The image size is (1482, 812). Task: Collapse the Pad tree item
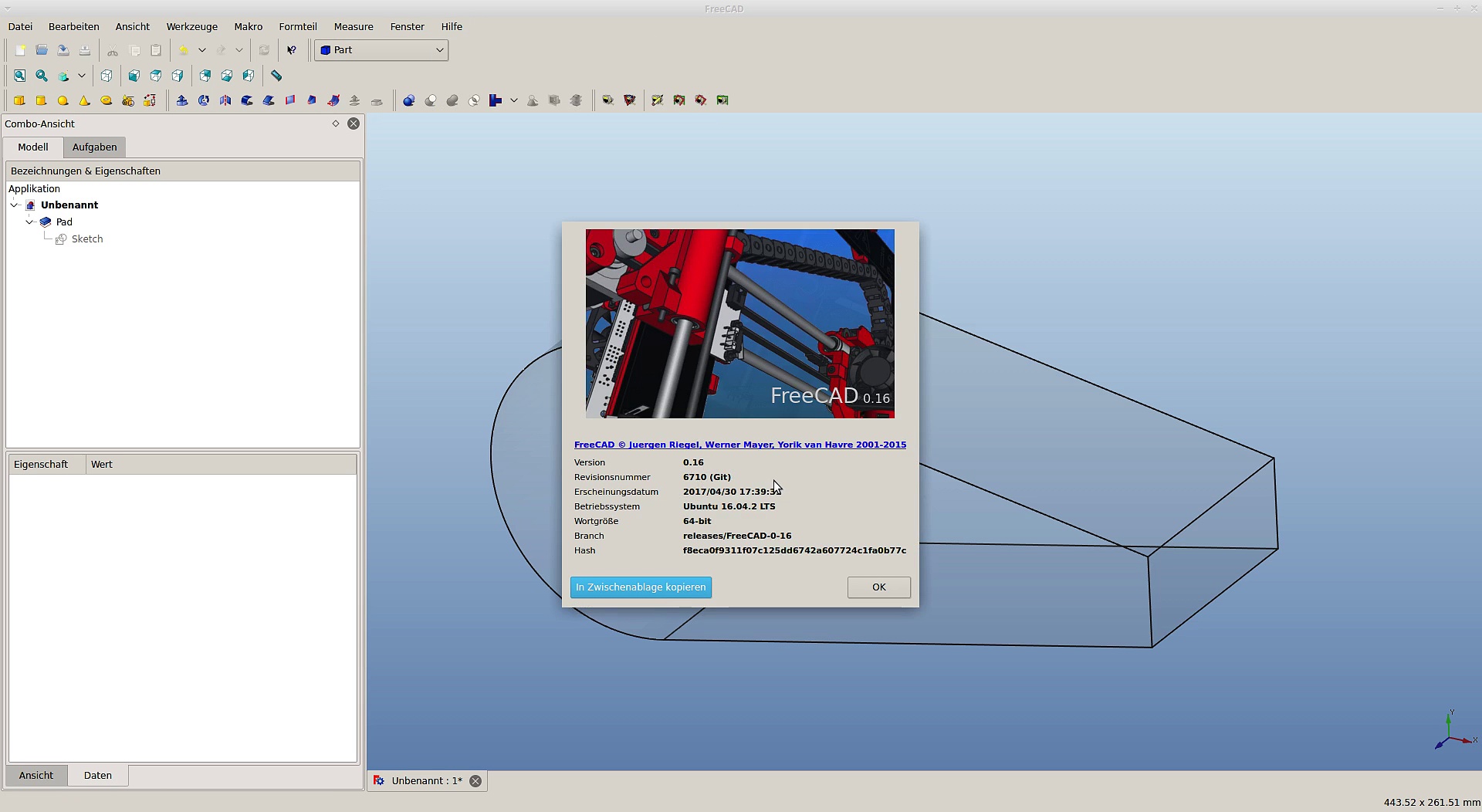pyautogui.click(x=29, y=222)
